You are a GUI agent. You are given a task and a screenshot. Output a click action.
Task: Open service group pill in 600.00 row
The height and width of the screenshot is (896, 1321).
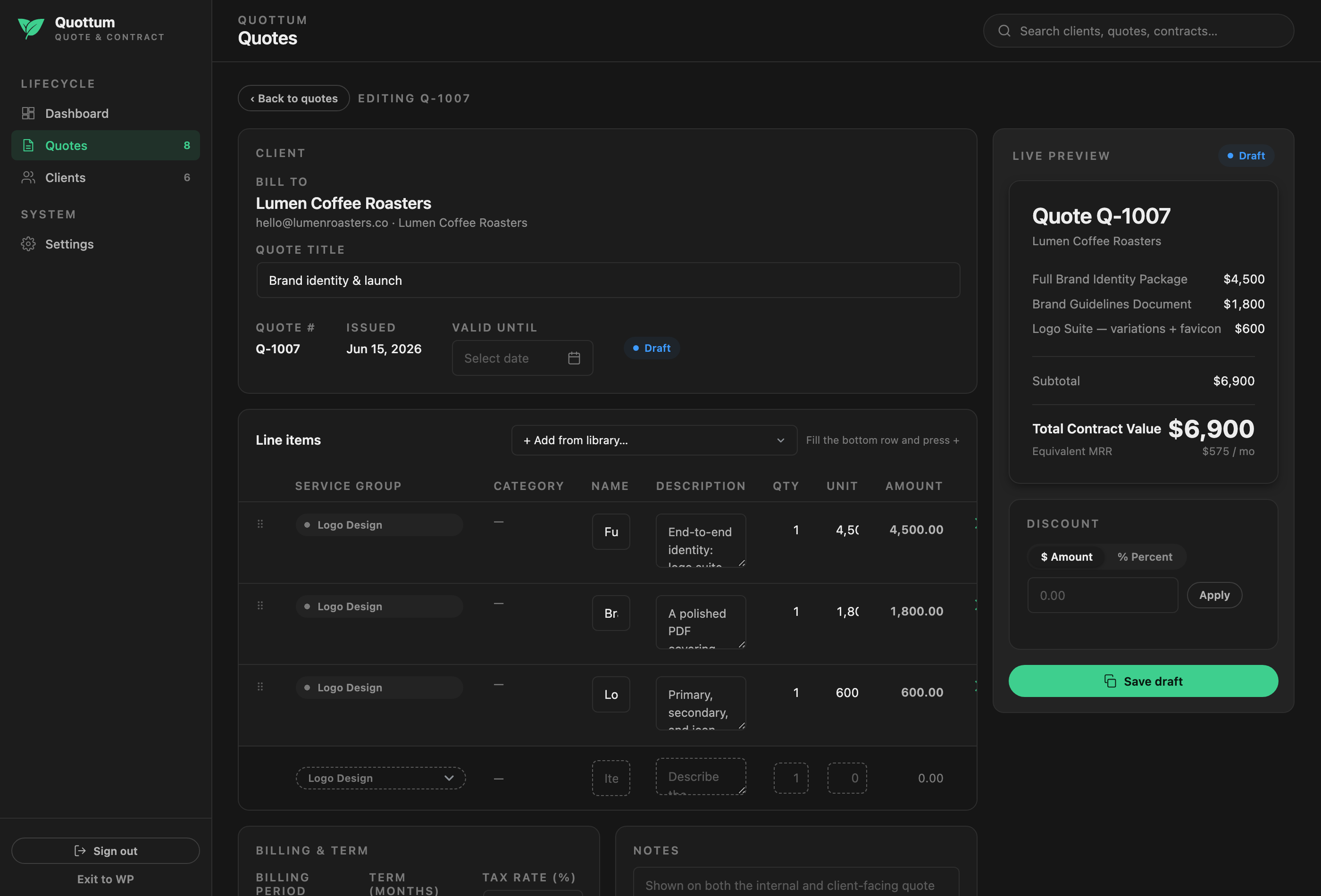[379, 688]
